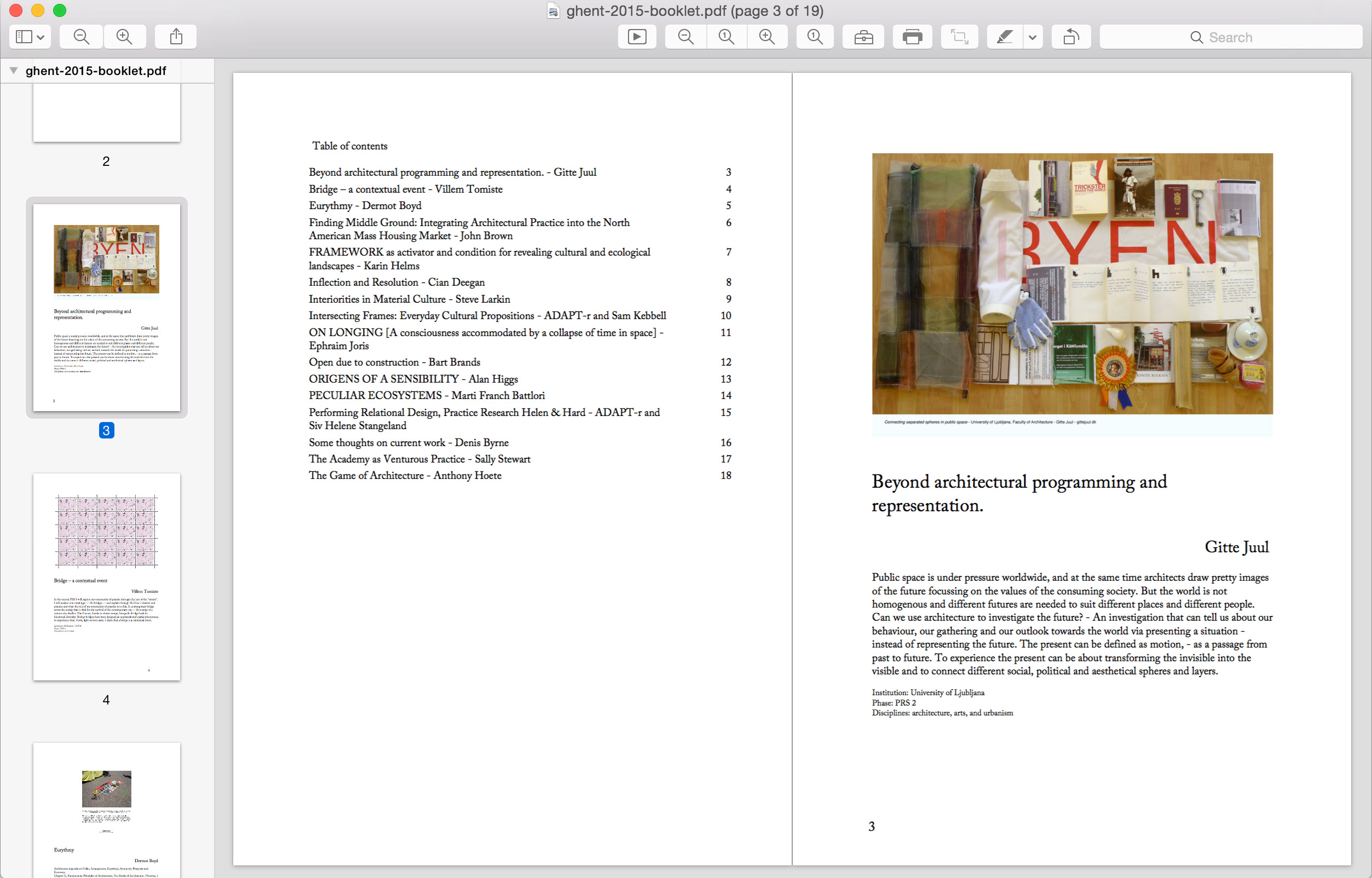Open the sidebar view options menu

click(30, 37)
